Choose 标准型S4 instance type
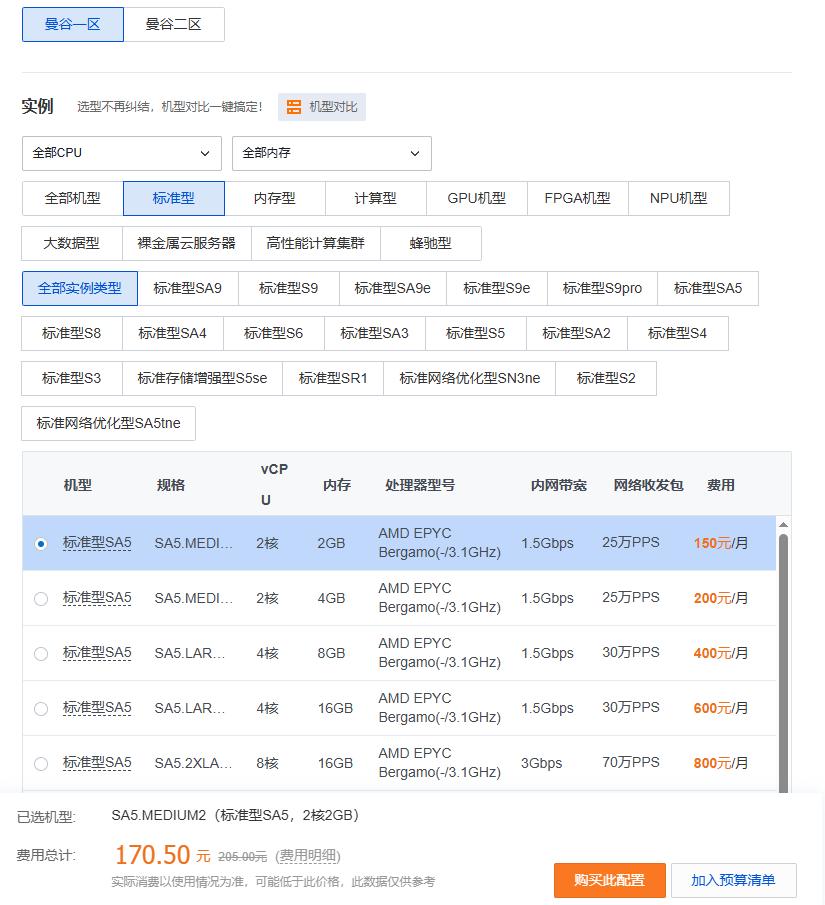Viewport: 825px width, 905px height. point(678,333)
